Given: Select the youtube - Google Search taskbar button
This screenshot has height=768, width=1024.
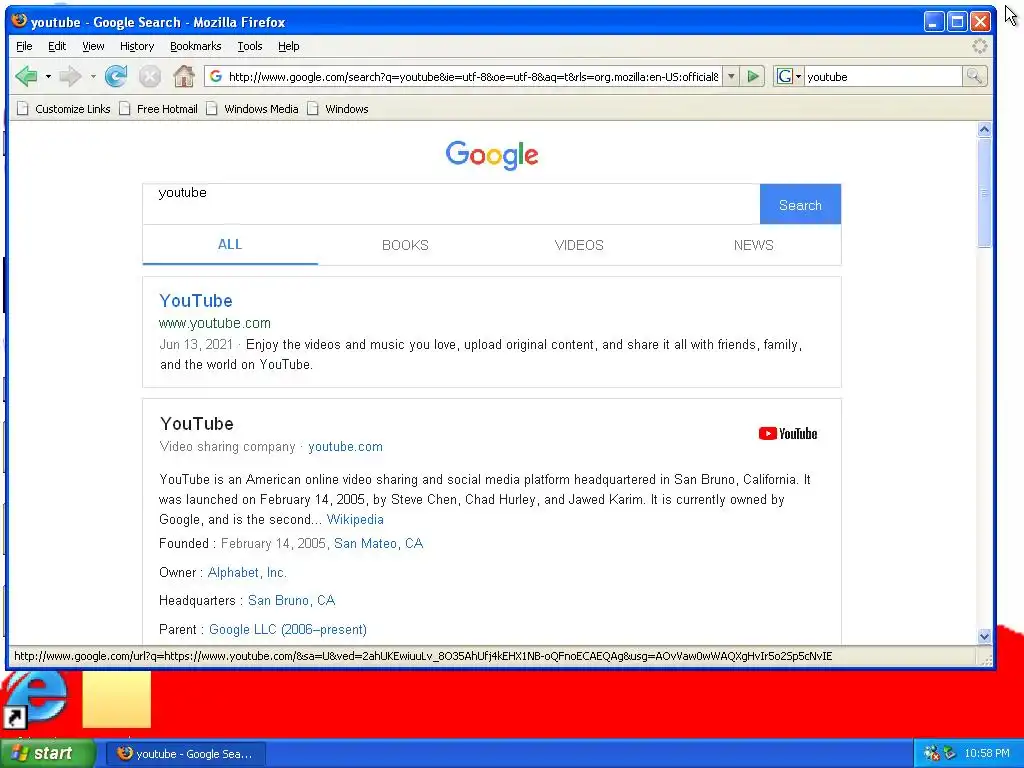Looking at the screenshot, I should (x=185, y=754).
